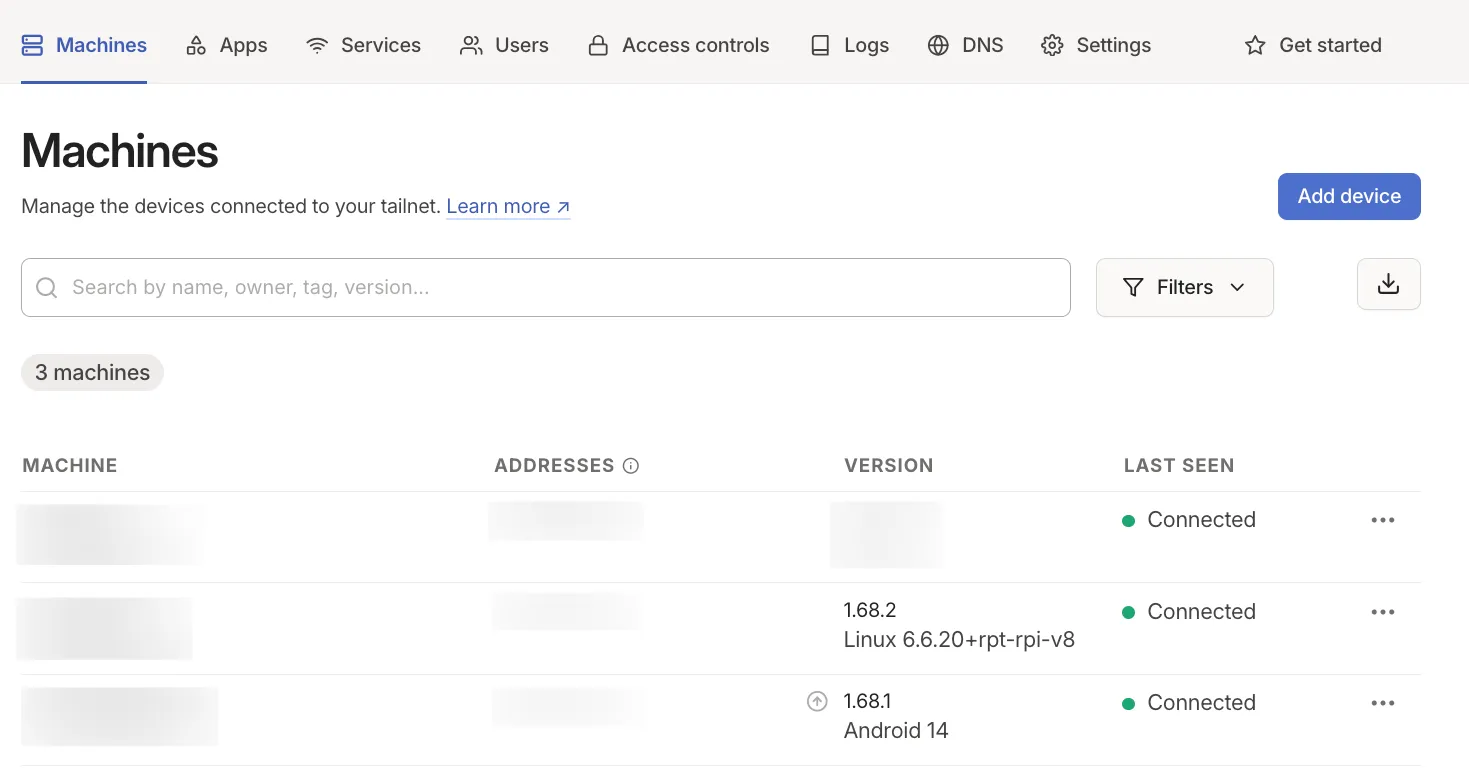Image resolution: width=1469 pixels, height=774 pixels.
Task: Open the Filters dropdown
Action: pyautogui.click(x=1184, y=287)
